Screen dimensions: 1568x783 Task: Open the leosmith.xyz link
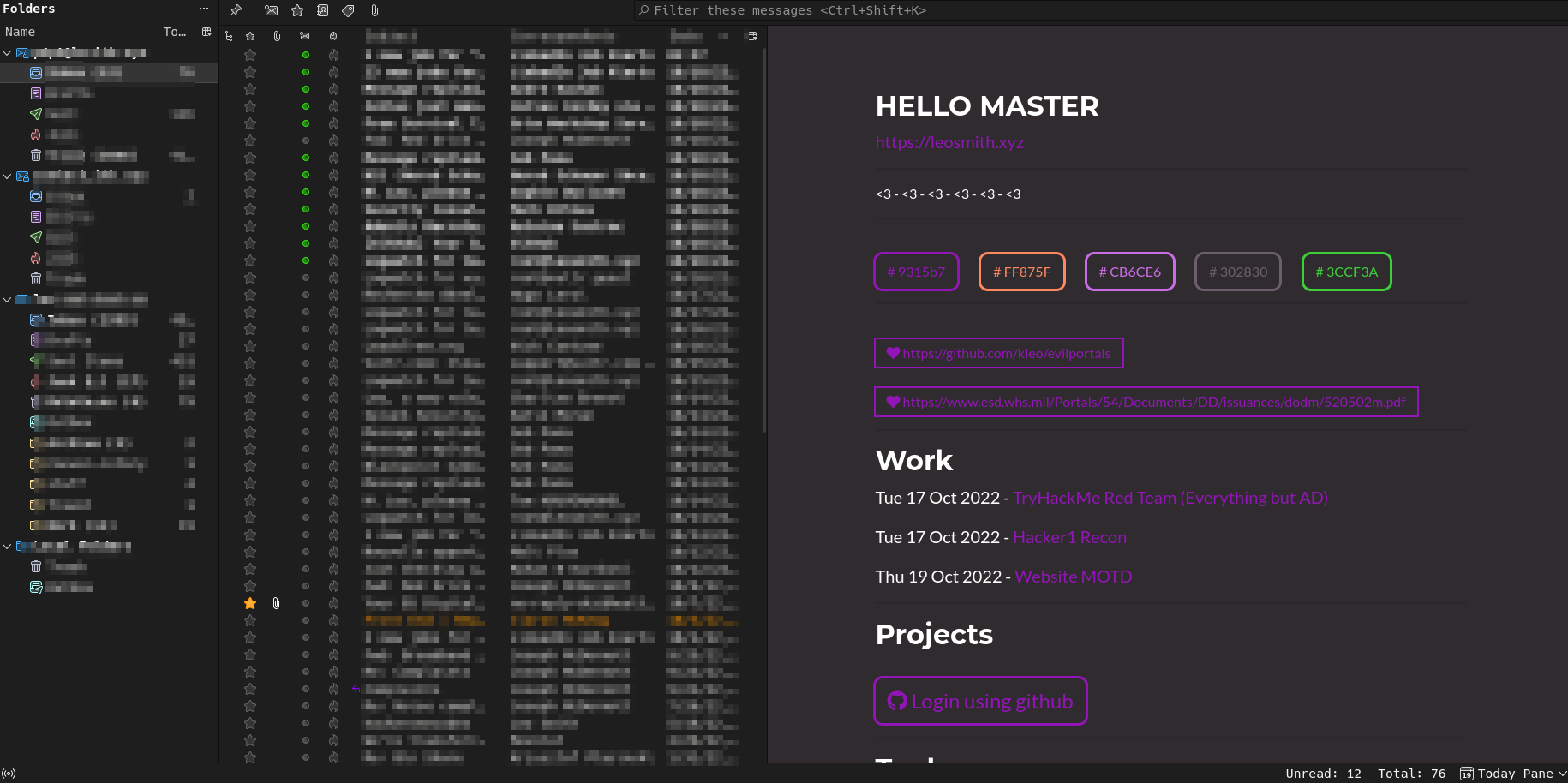tap(949, 142)
